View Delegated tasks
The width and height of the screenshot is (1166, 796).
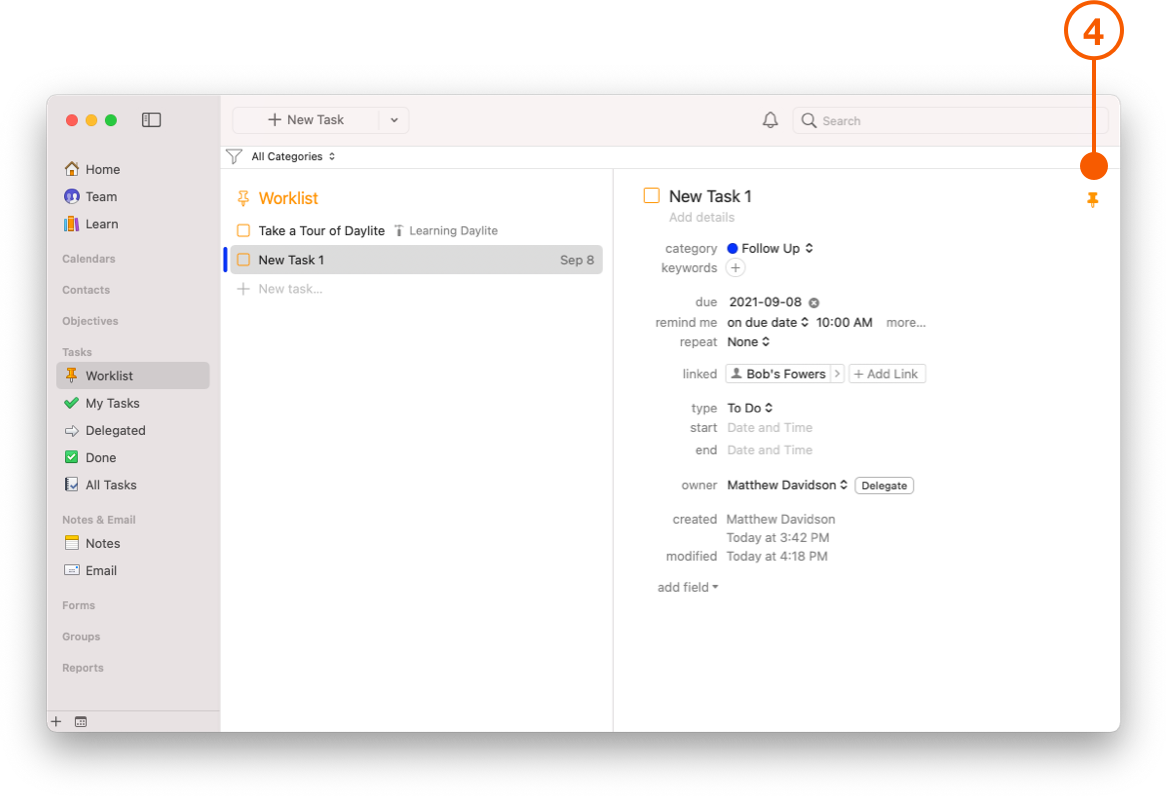(x=113, y=430)
